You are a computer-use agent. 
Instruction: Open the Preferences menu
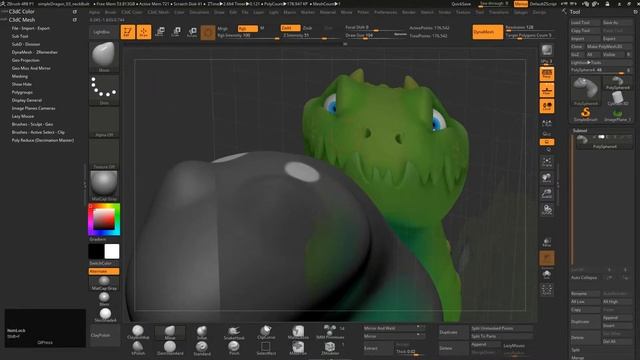tap(385, 12)
